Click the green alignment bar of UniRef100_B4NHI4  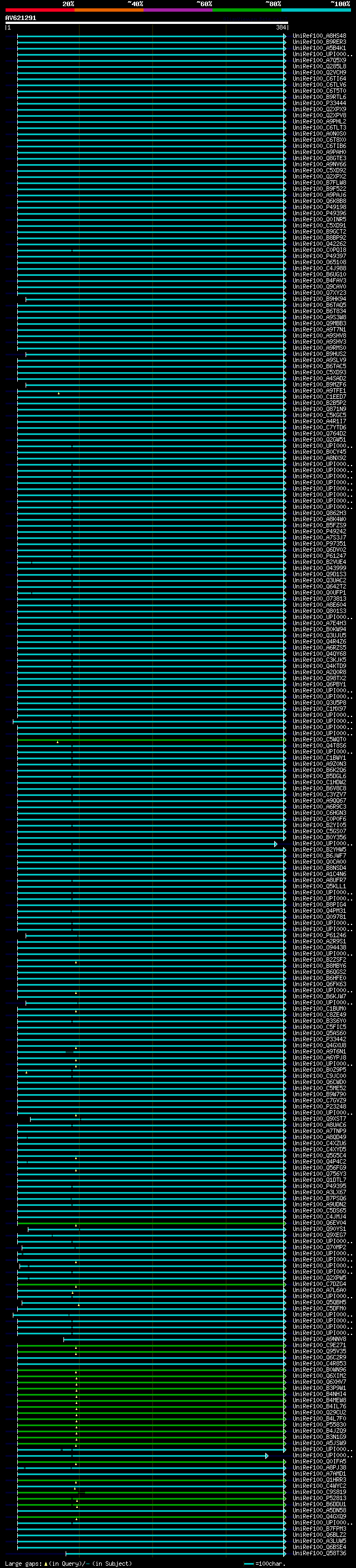[x=150, y=1394]
